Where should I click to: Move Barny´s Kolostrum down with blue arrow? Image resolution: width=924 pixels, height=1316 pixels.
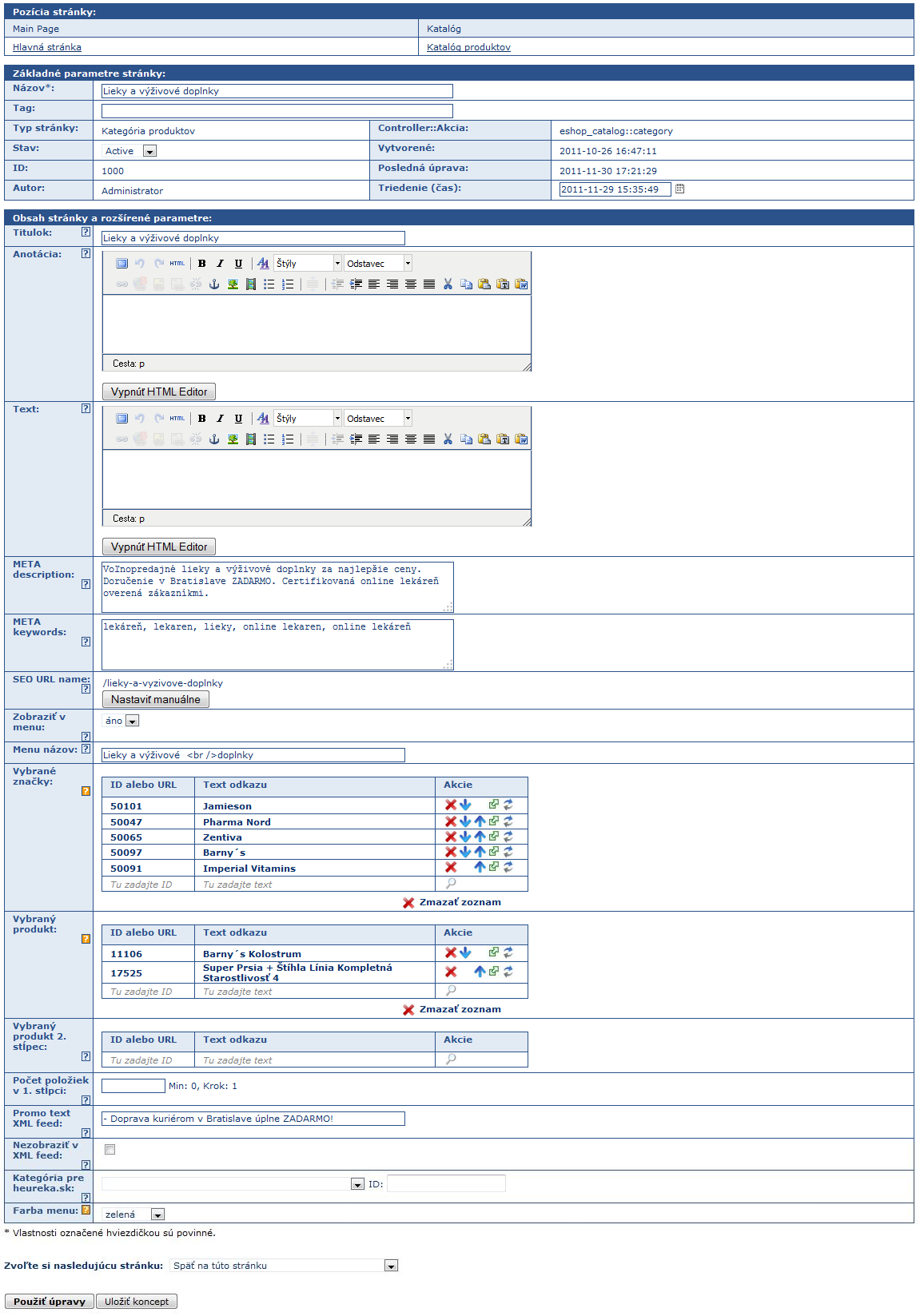pos(465,952)
